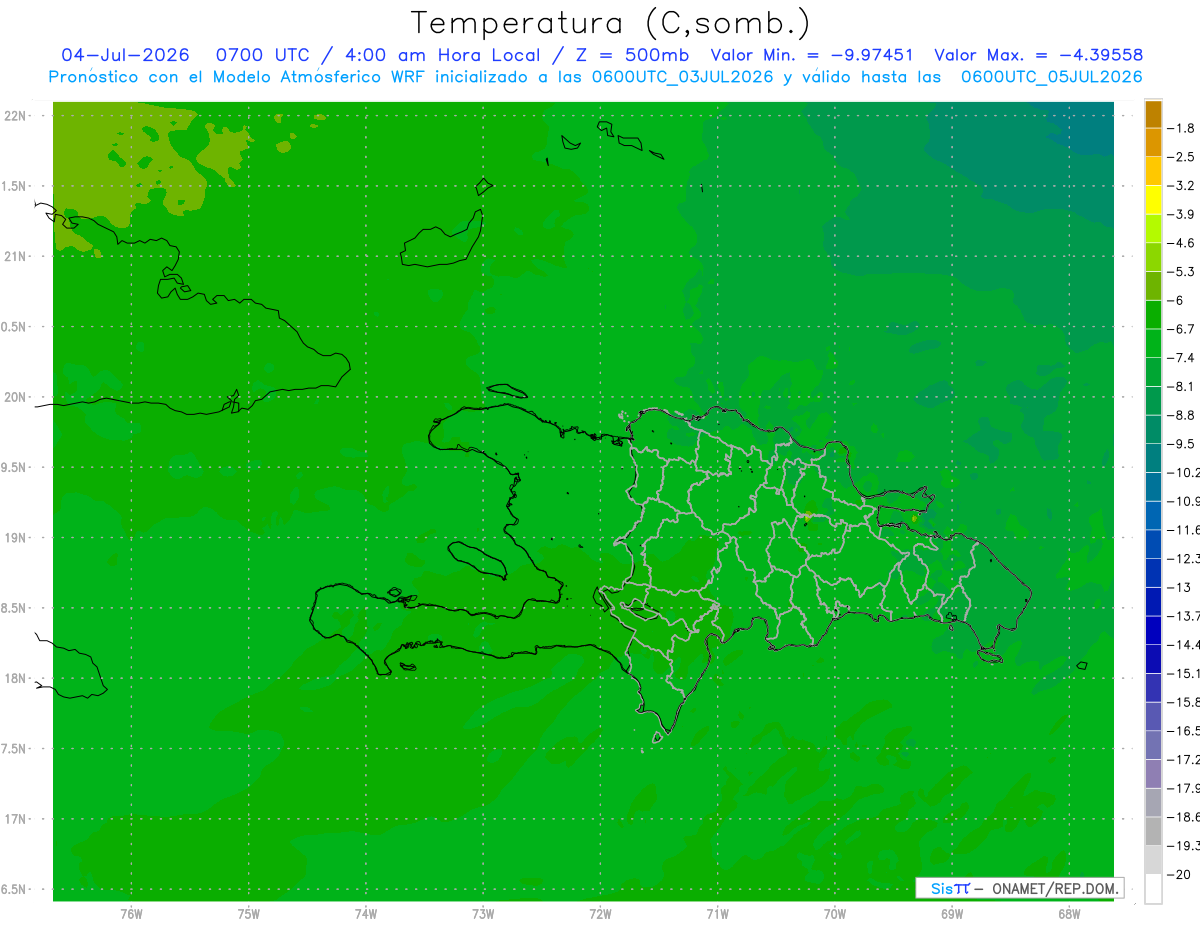This screenshot has height=927, width=1200.
Task: Click the "18N" latitude label
Action: click(15, 679)
